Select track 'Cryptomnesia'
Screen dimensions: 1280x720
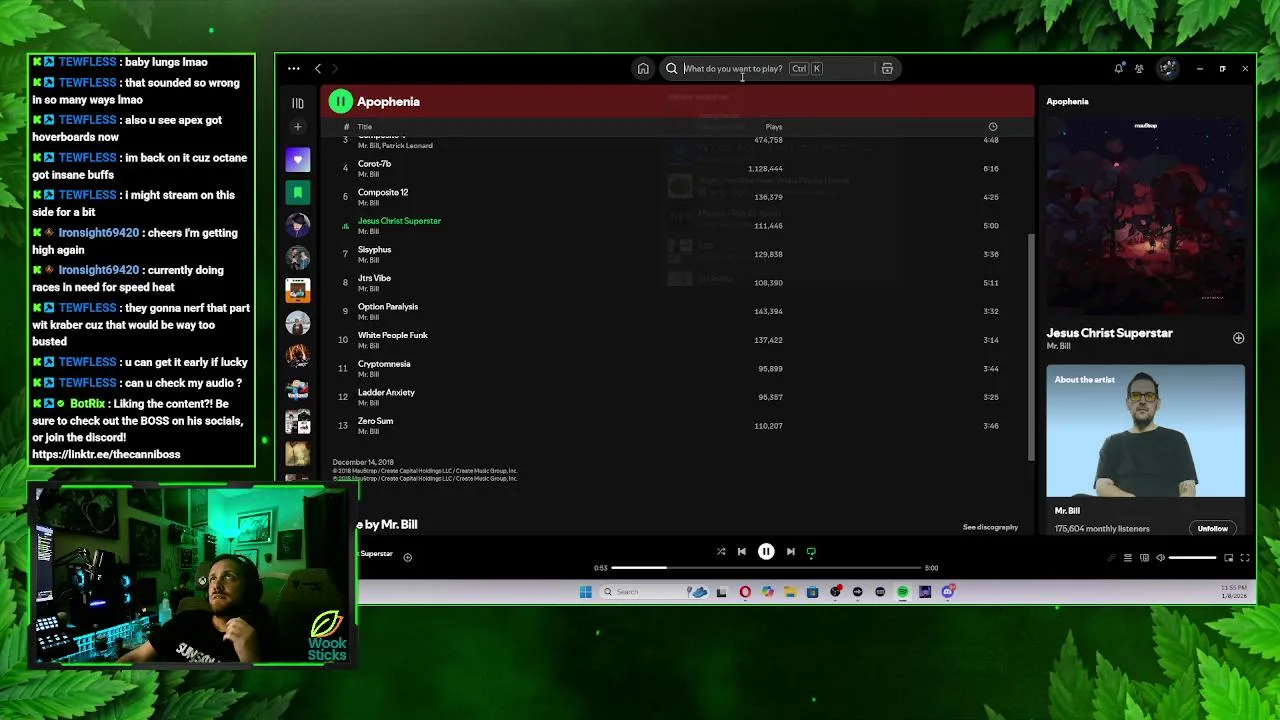click(x=678, y=369)
